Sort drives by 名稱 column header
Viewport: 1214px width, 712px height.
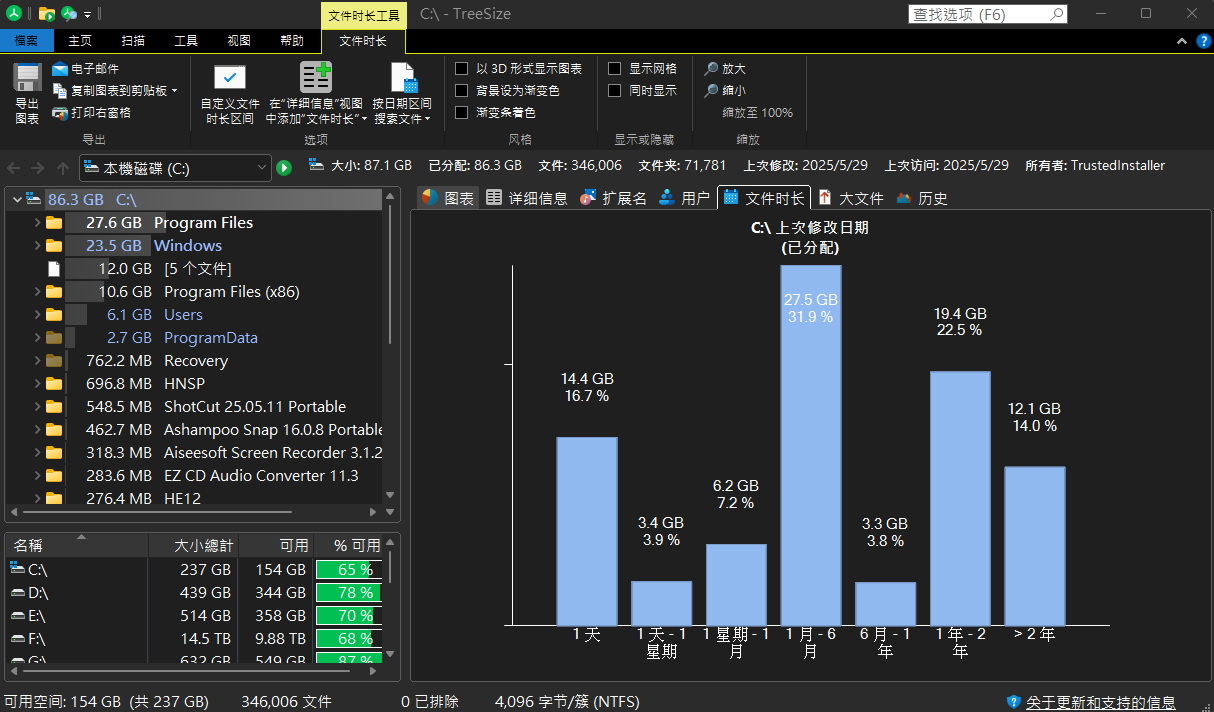pos(76,546)
